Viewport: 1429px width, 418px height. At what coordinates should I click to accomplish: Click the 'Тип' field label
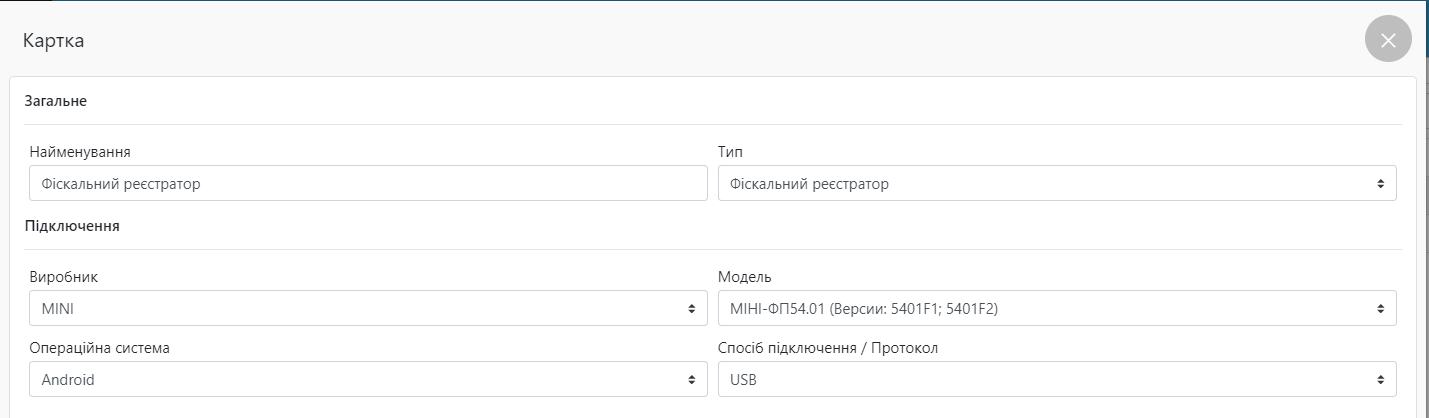[x=730, y=152]
